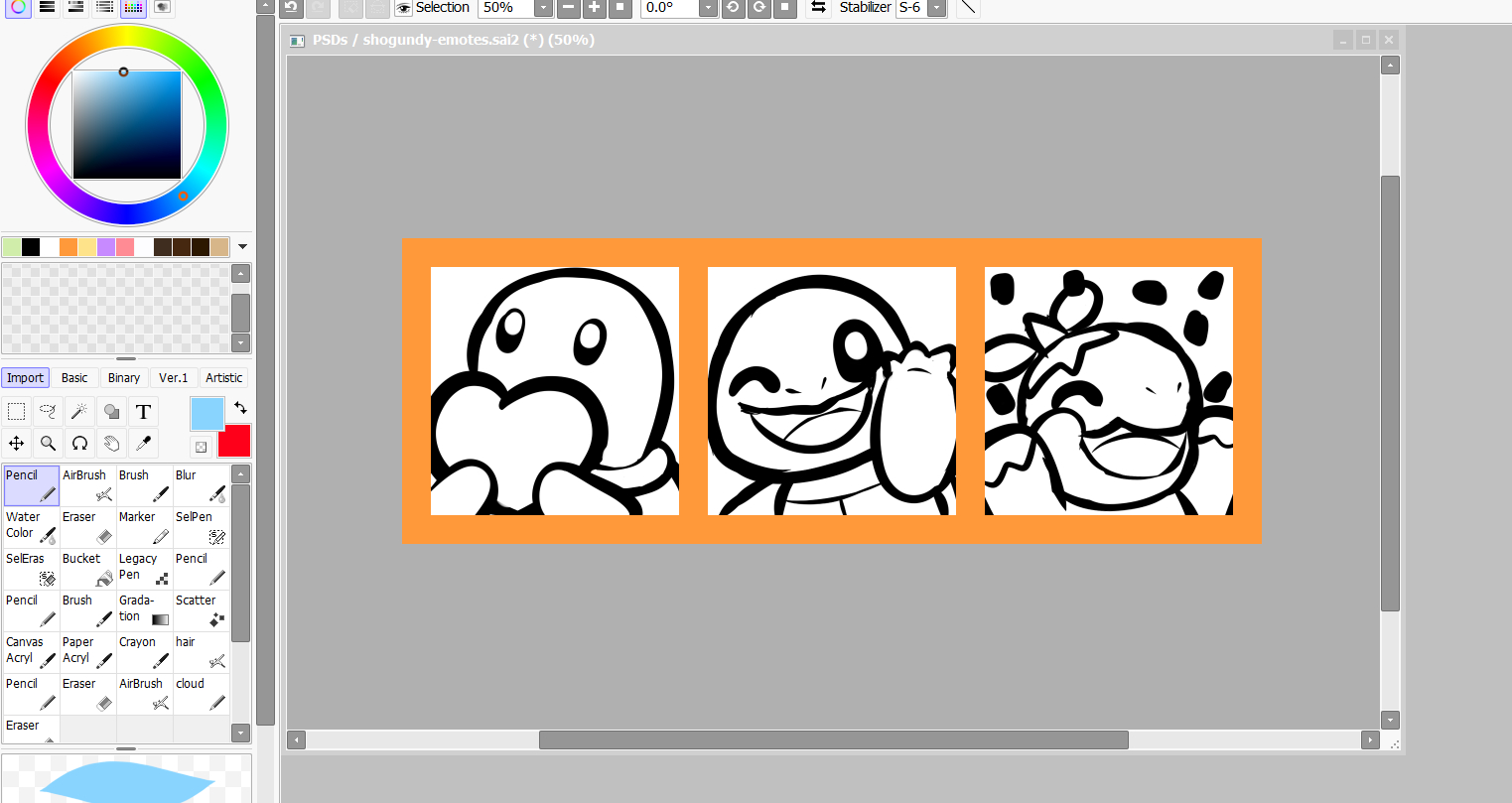Image resolution: width=1512 pixels, height=803 pixels.
Task: Select the Lasso selection tool
Action: coord(48,411)
